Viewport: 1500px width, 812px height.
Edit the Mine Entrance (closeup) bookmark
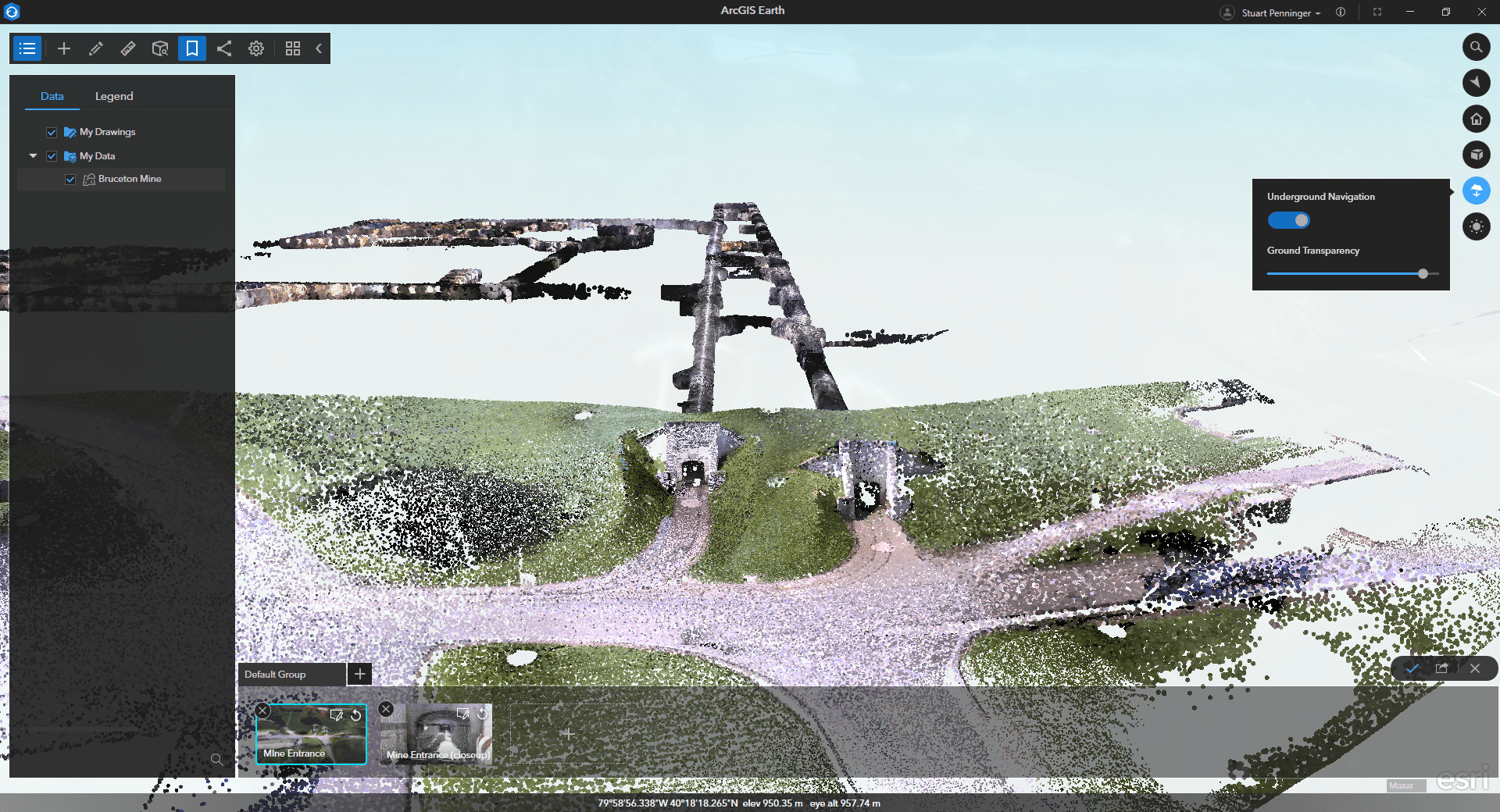462,714
